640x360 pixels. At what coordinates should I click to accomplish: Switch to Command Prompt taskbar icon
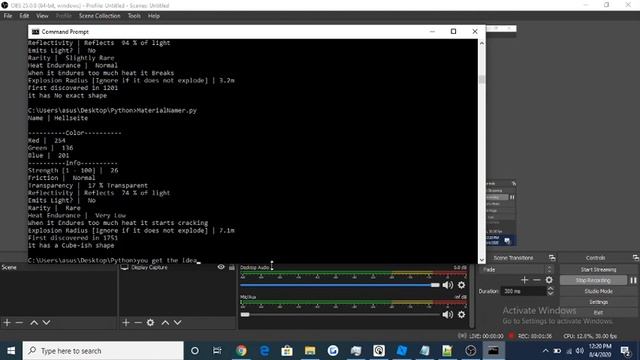493,351
